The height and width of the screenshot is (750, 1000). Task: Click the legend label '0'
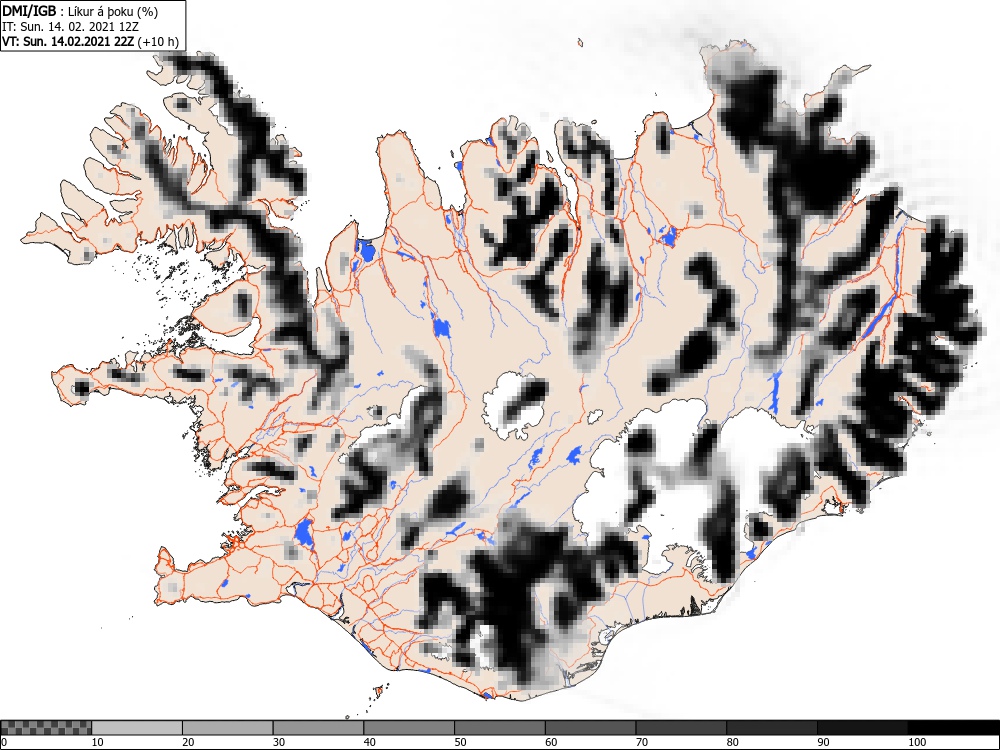click(4, 742)
